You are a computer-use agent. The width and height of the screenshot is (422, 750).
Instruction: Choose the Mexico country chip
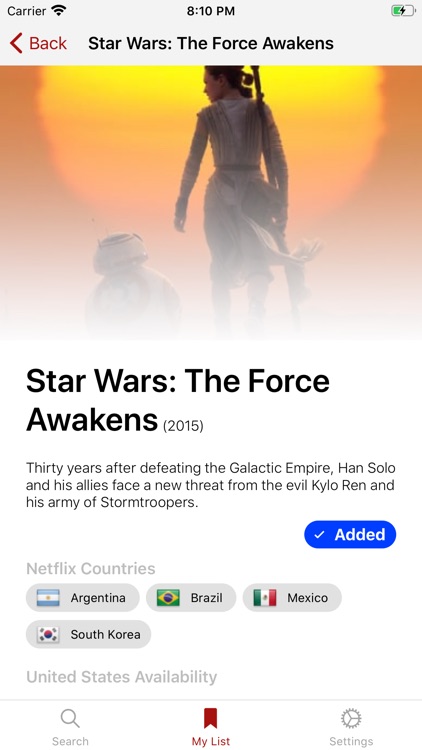coord(292,597)
